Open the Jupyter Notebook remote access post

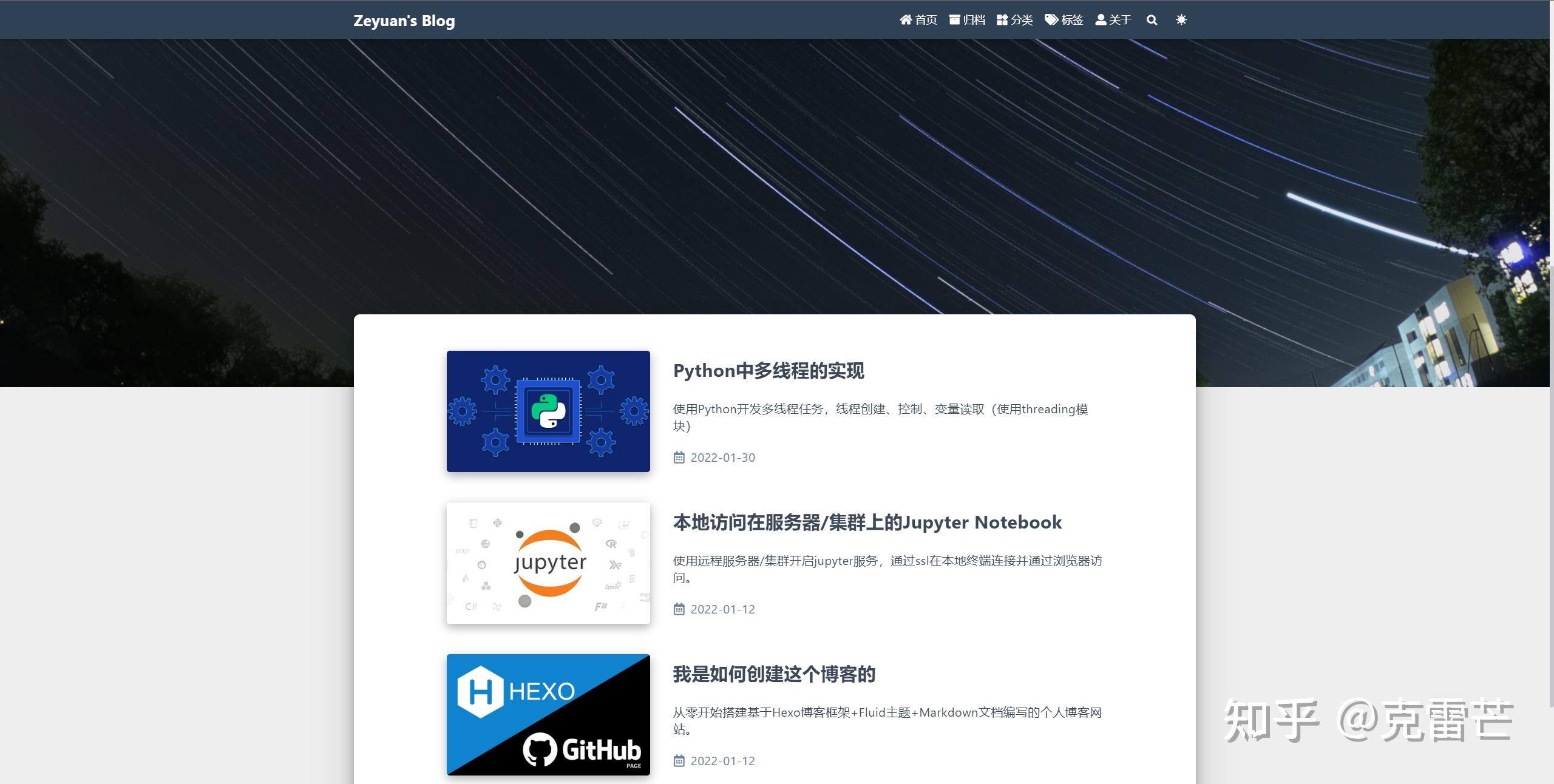[868, 522]
